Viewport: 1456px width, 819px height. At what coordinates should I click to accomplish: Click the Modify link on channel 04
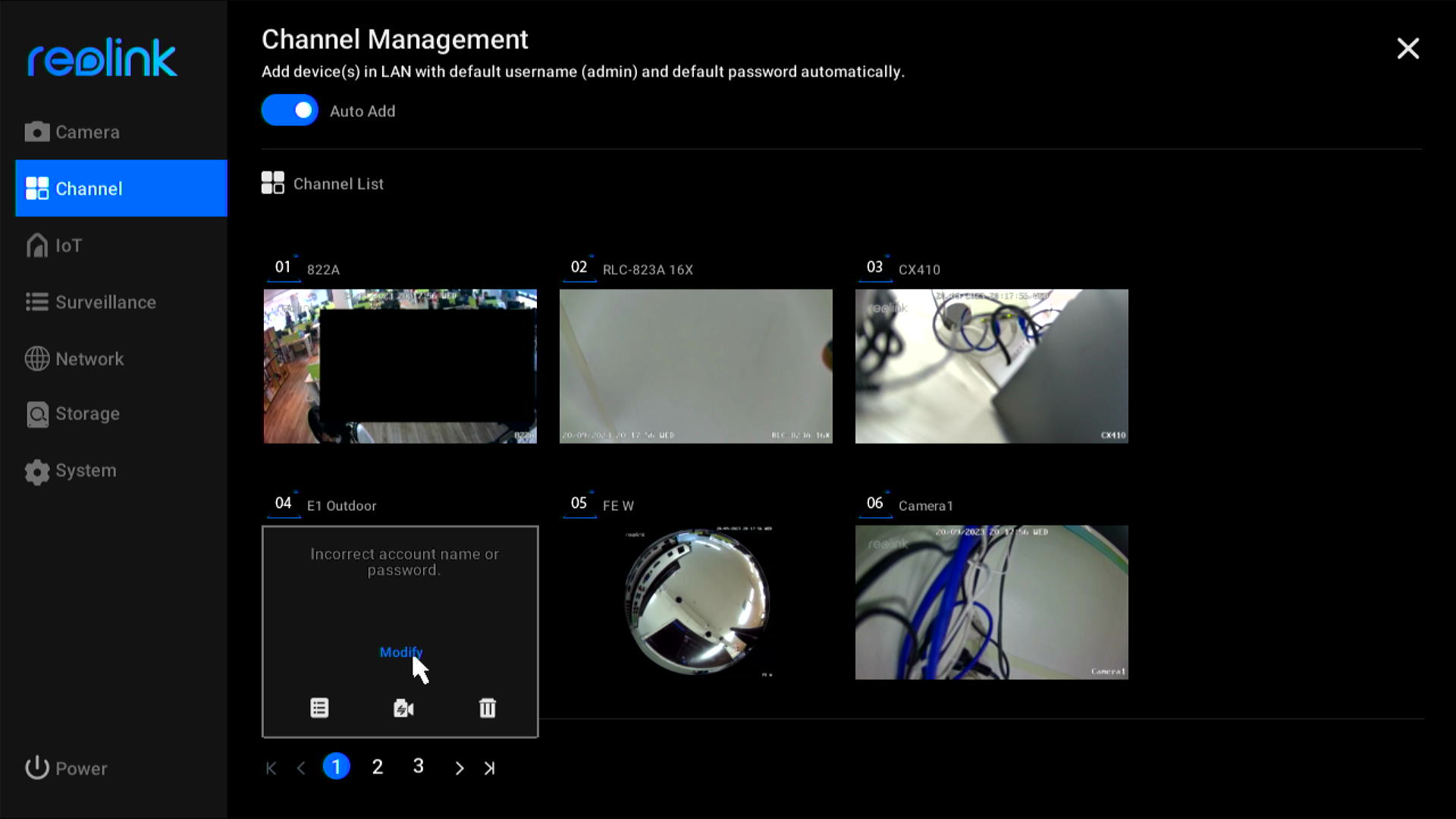coord(401,652)
